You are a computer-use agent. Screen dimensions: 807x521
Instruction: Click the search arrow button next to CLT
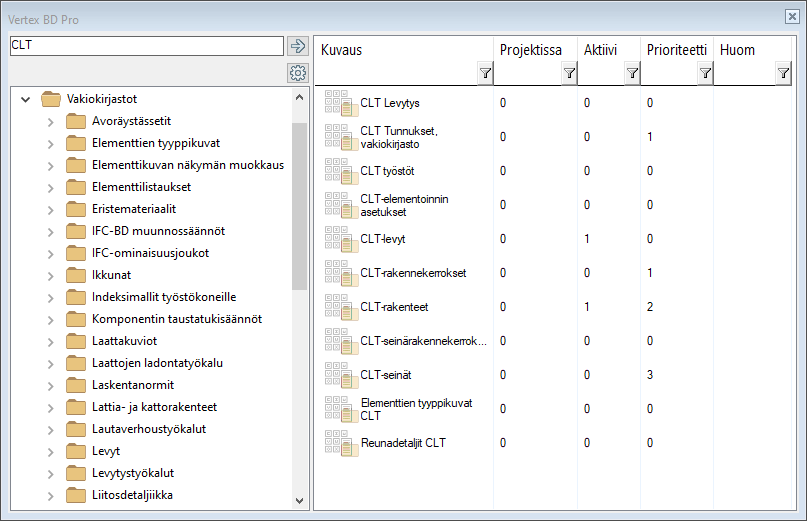(x=297, y=46)
